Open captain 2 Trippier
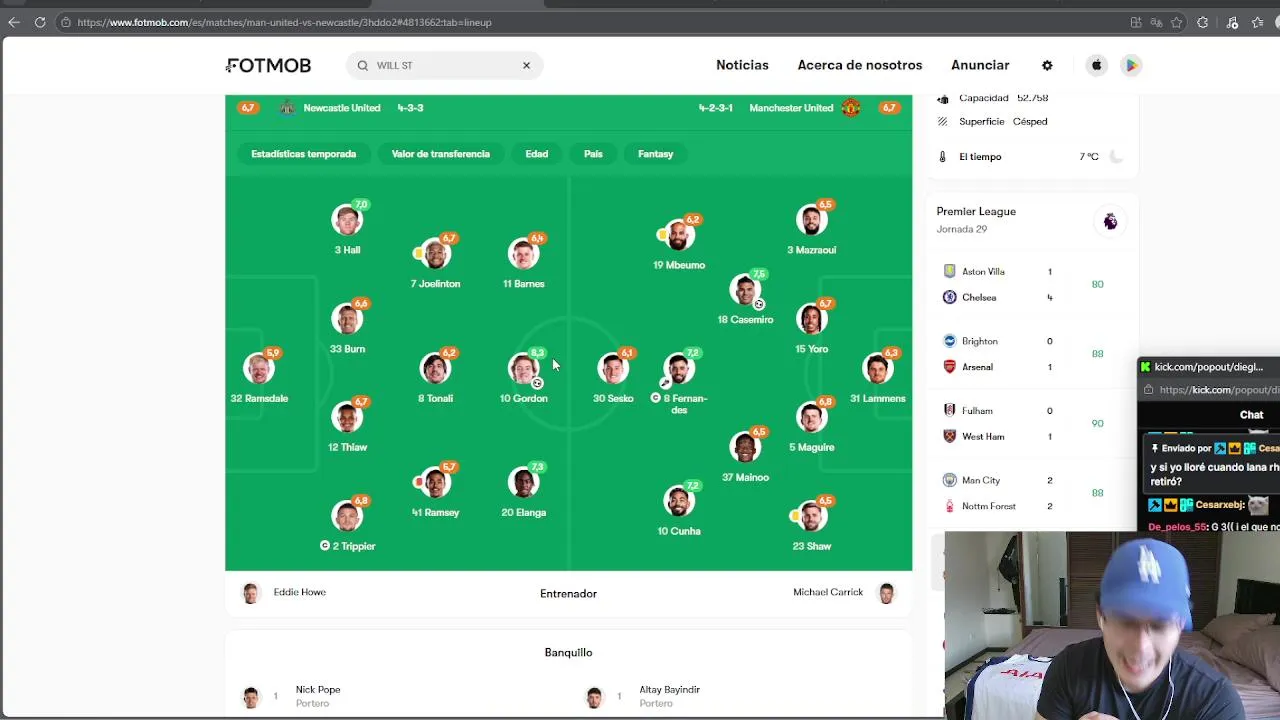 click(348, 524)
